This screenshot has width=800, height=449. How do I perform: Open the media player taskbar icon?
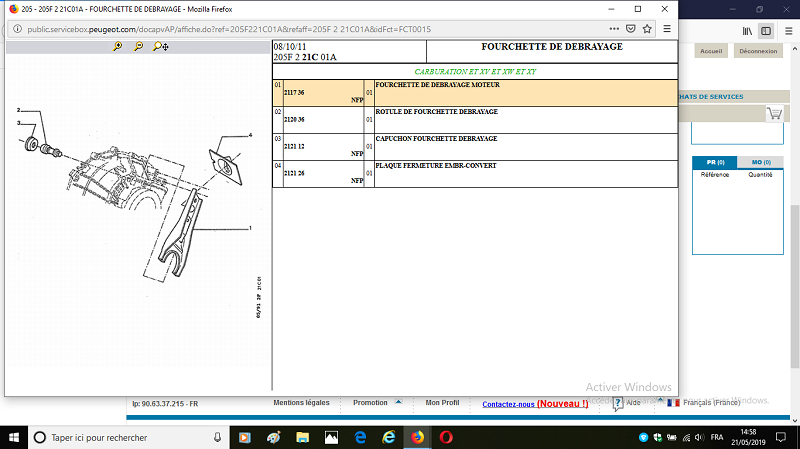244,437
